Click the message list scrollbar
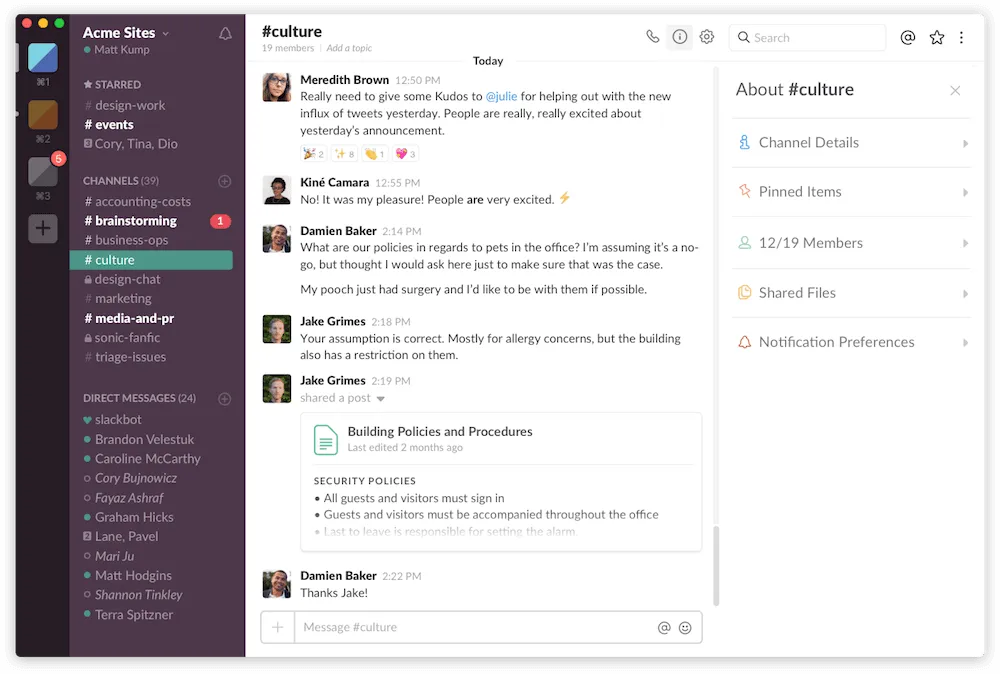Viewport: 1000px width, 674px height. click(x=716, y=566)
